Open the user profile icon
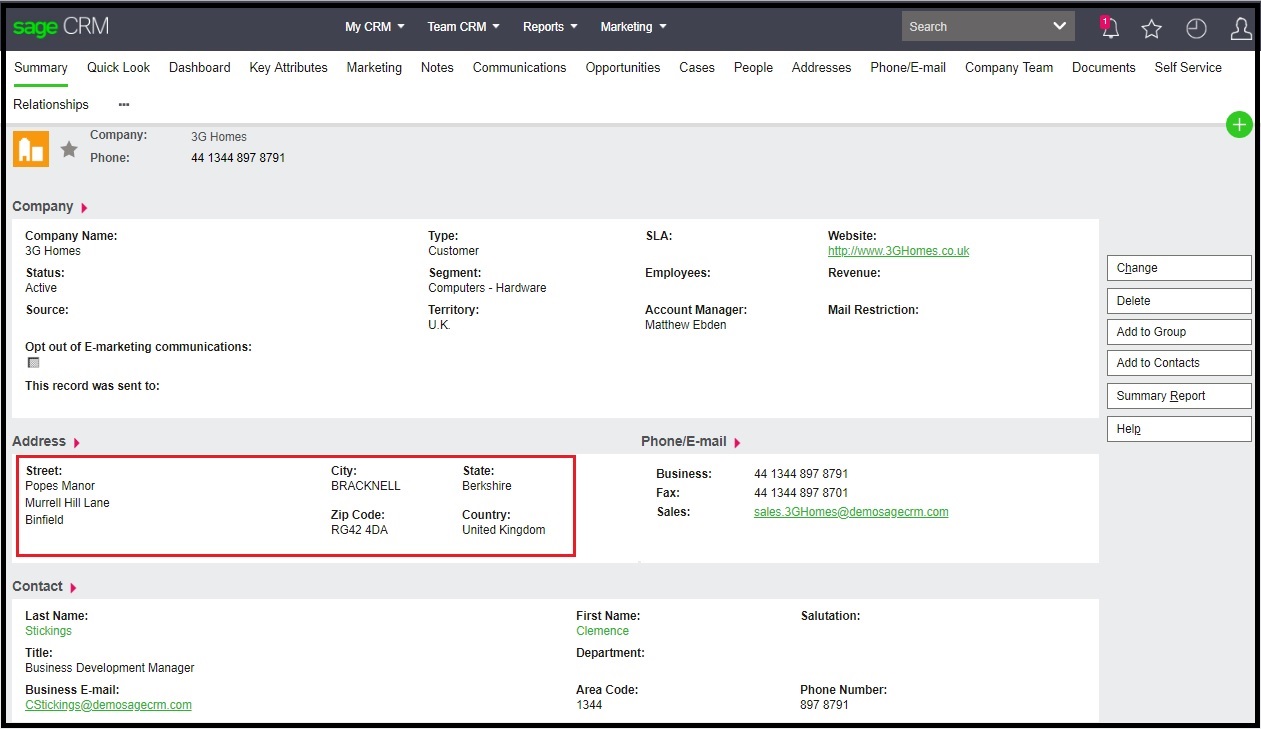This screenshot has height=729, width=1261. (1241, 29)
